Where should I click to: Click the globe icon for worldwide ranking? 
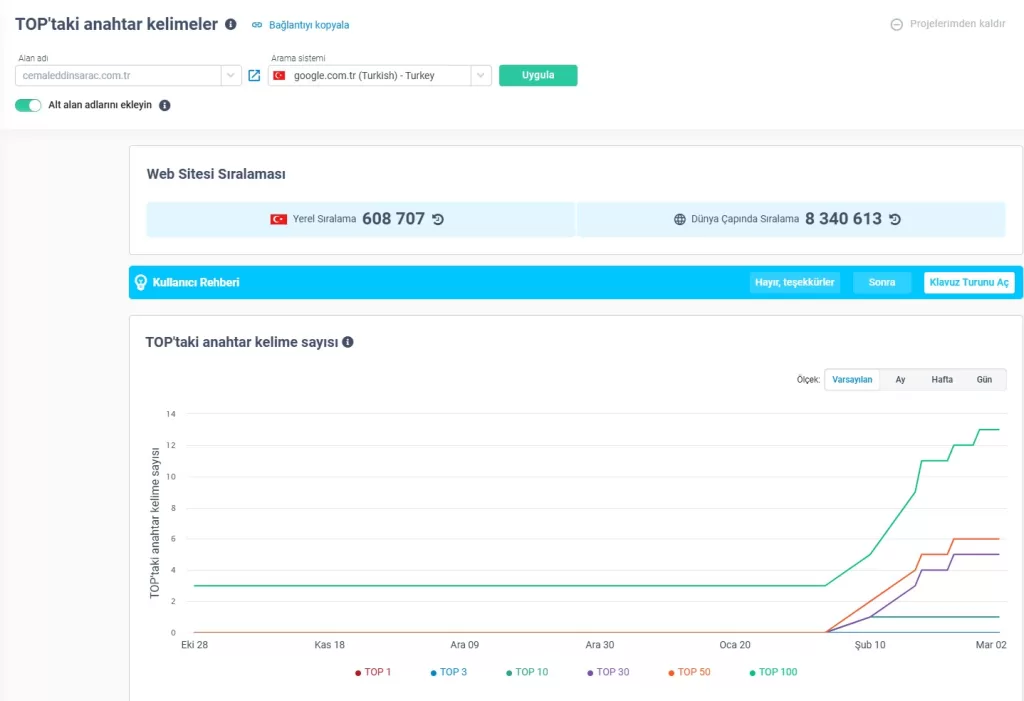tap(680, 219)
